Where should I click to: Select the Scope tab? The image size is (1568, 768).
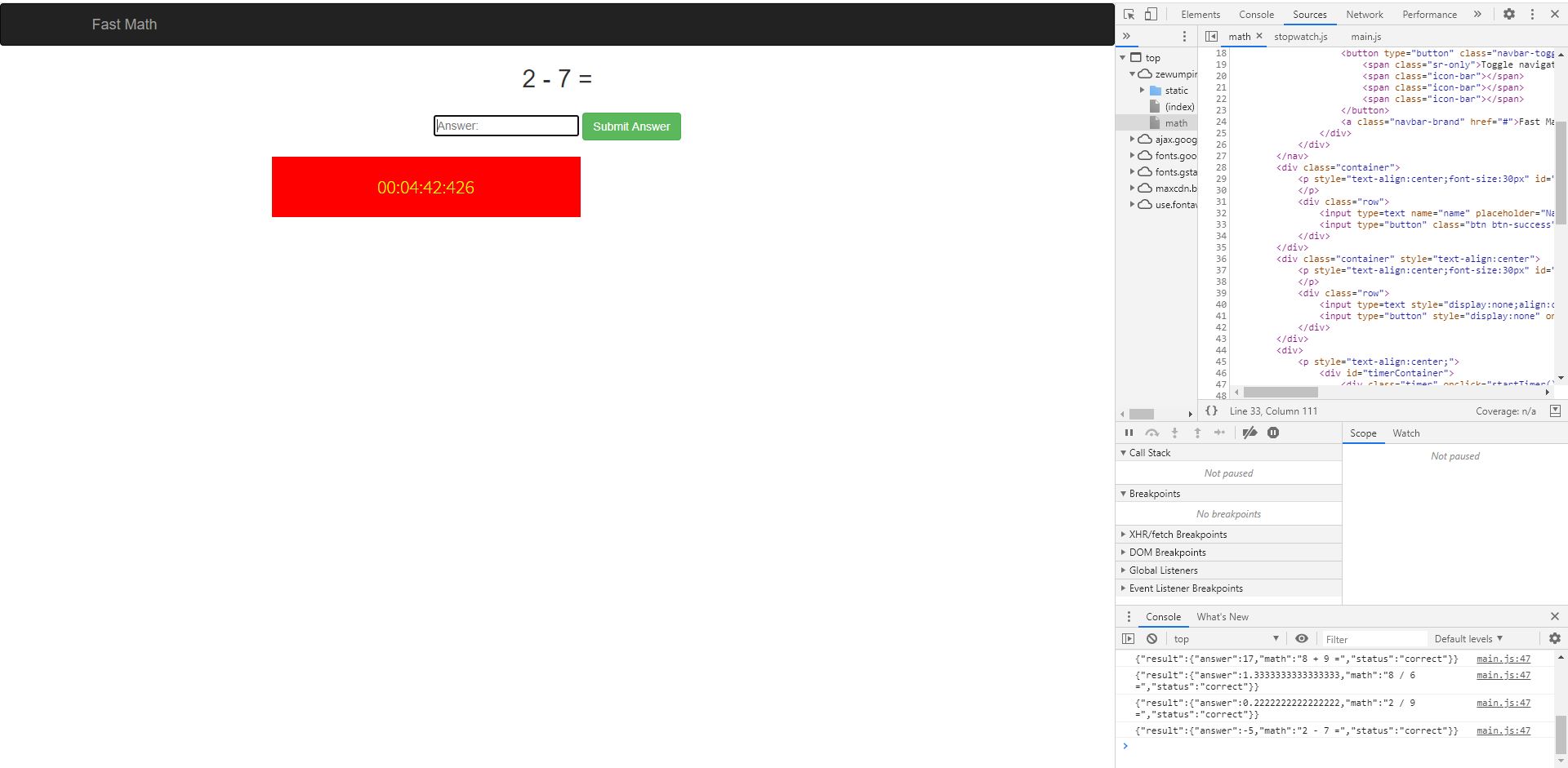click(1363, 433)
